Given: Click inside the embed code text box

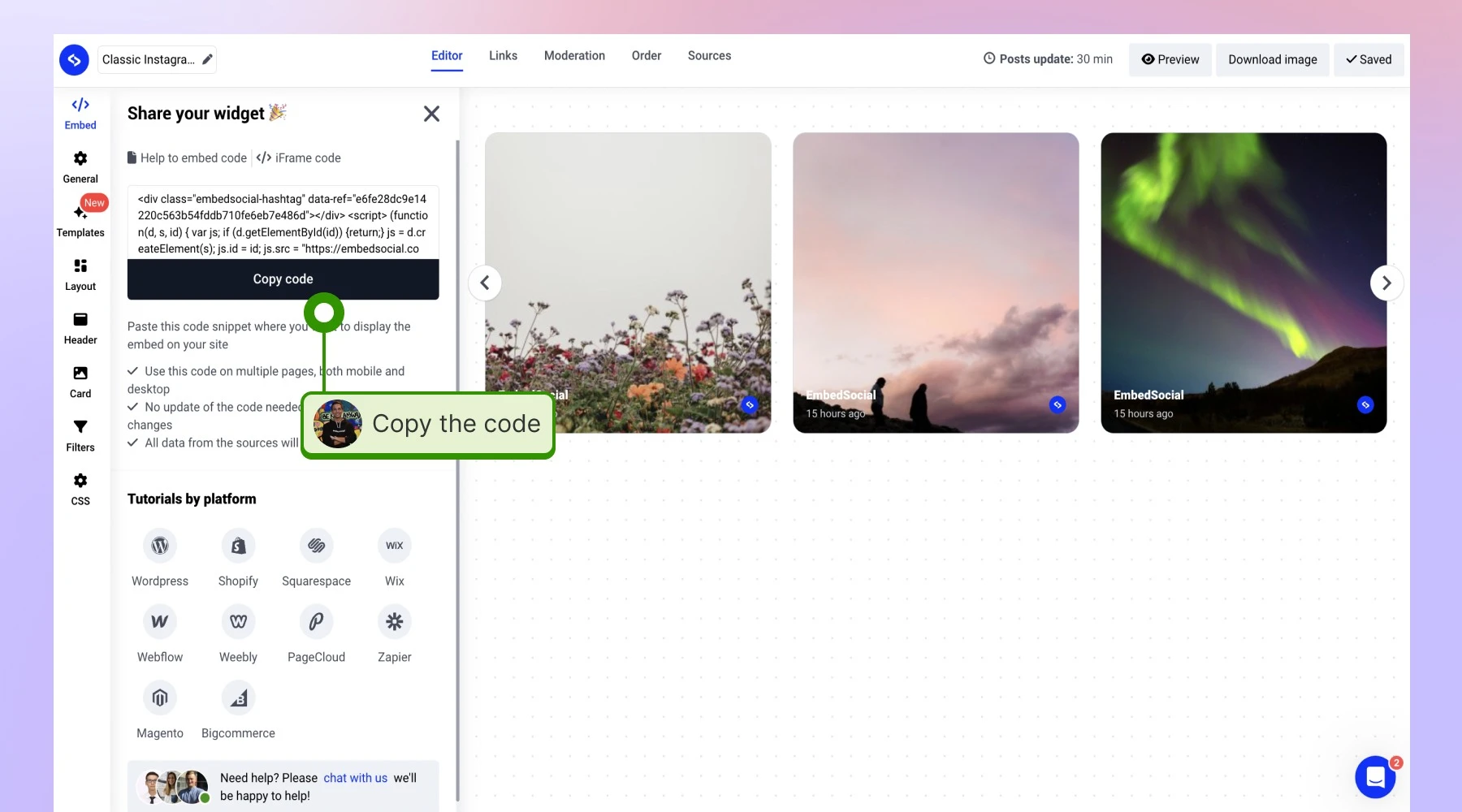Looking at the screenshot, I should click(x=283, y=223).
